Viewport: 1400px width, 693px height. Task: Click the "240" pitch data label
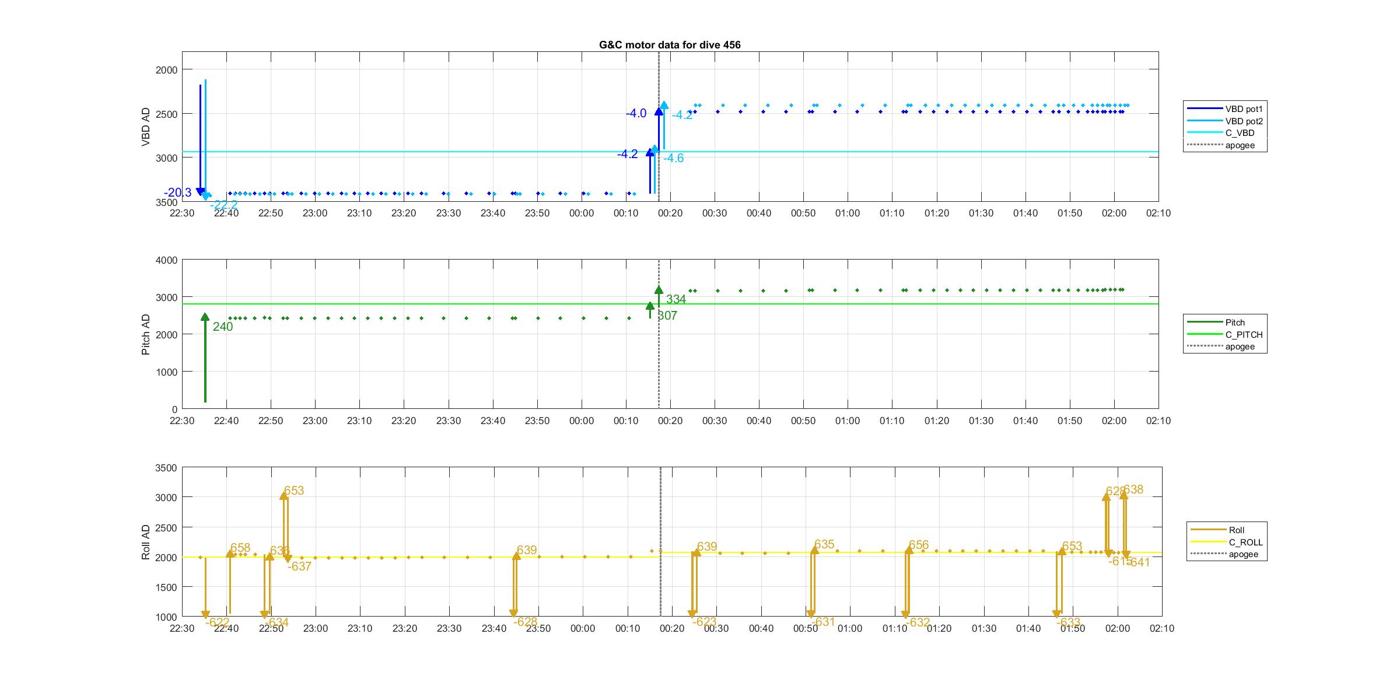[222, 327]
